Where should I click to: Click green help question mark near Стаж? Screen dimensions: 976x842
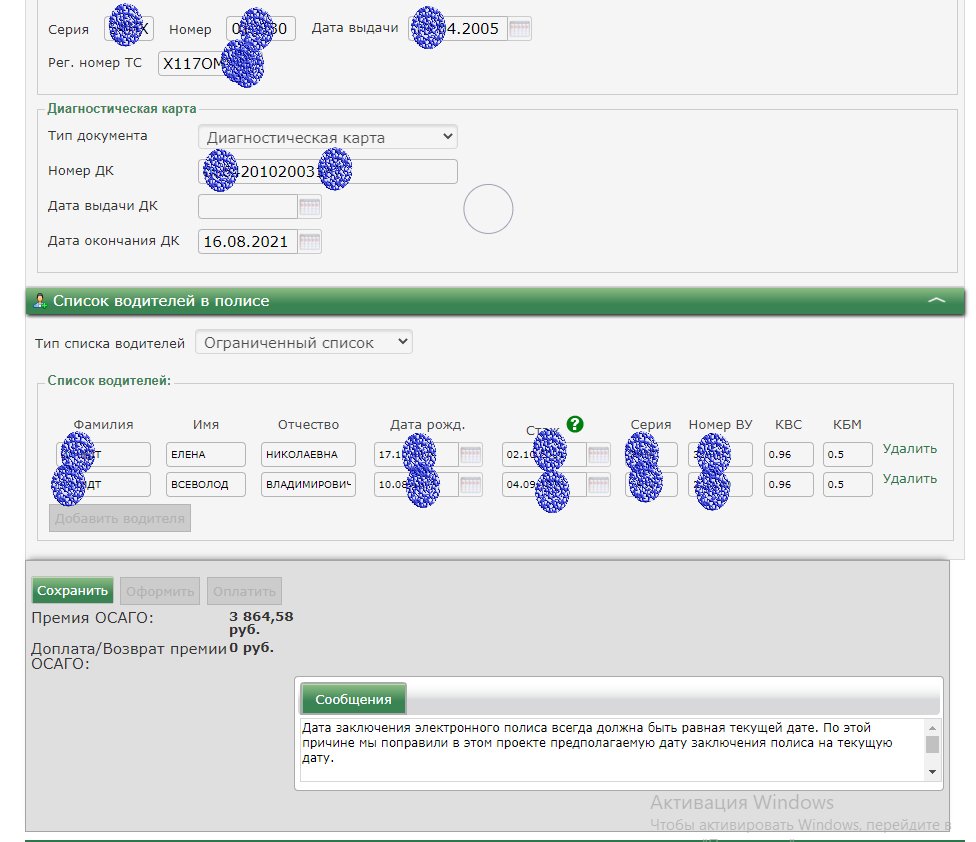(x=574, y=424)
